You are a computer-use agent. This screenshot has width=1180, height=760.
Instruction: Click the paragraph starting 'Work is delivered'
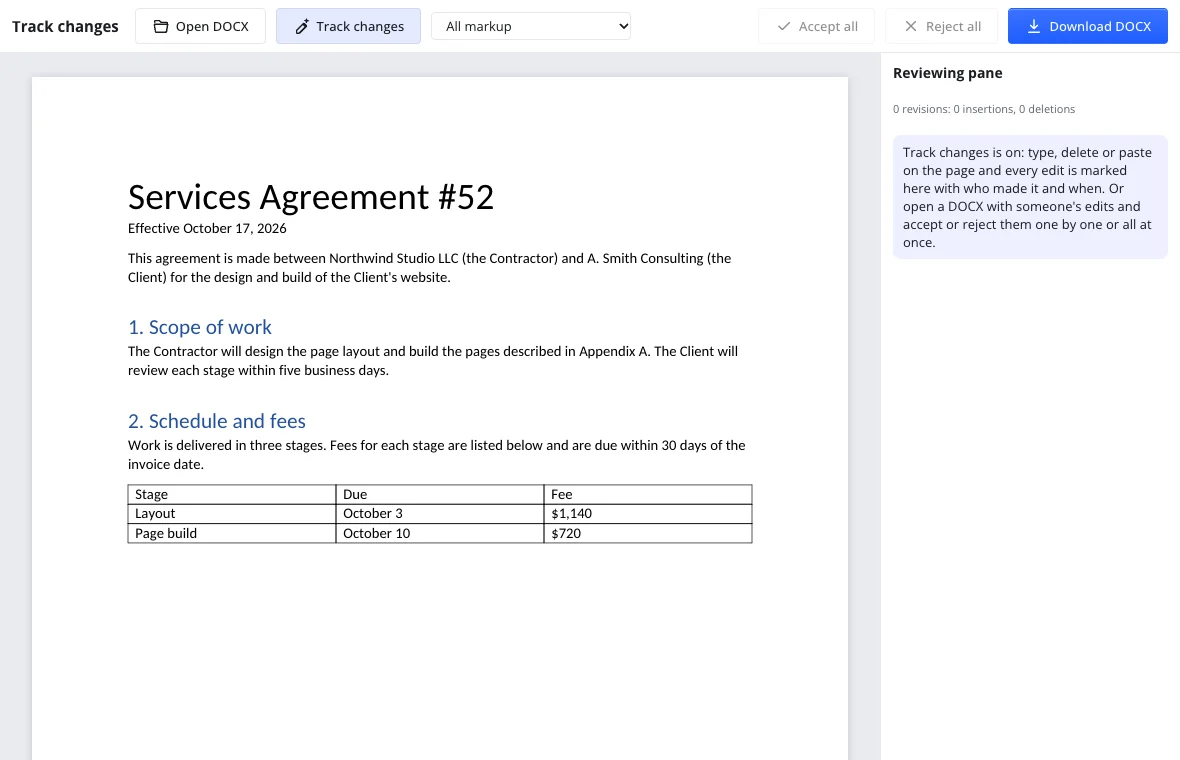(436, 454)
